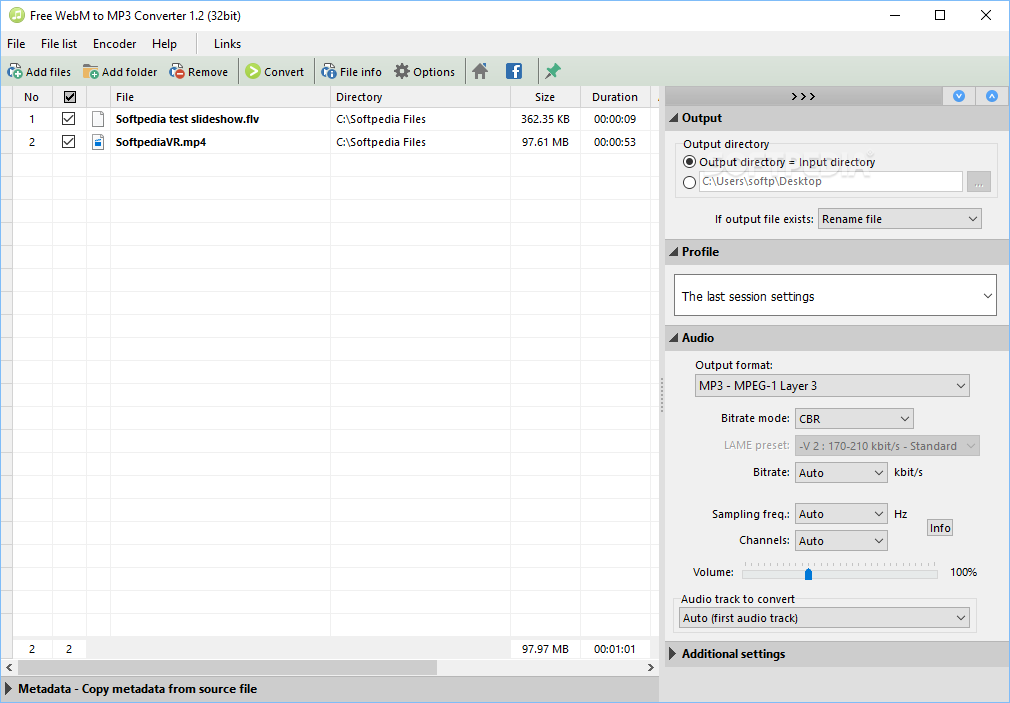
Task: Sort by the Size column header
Action: 545,97
